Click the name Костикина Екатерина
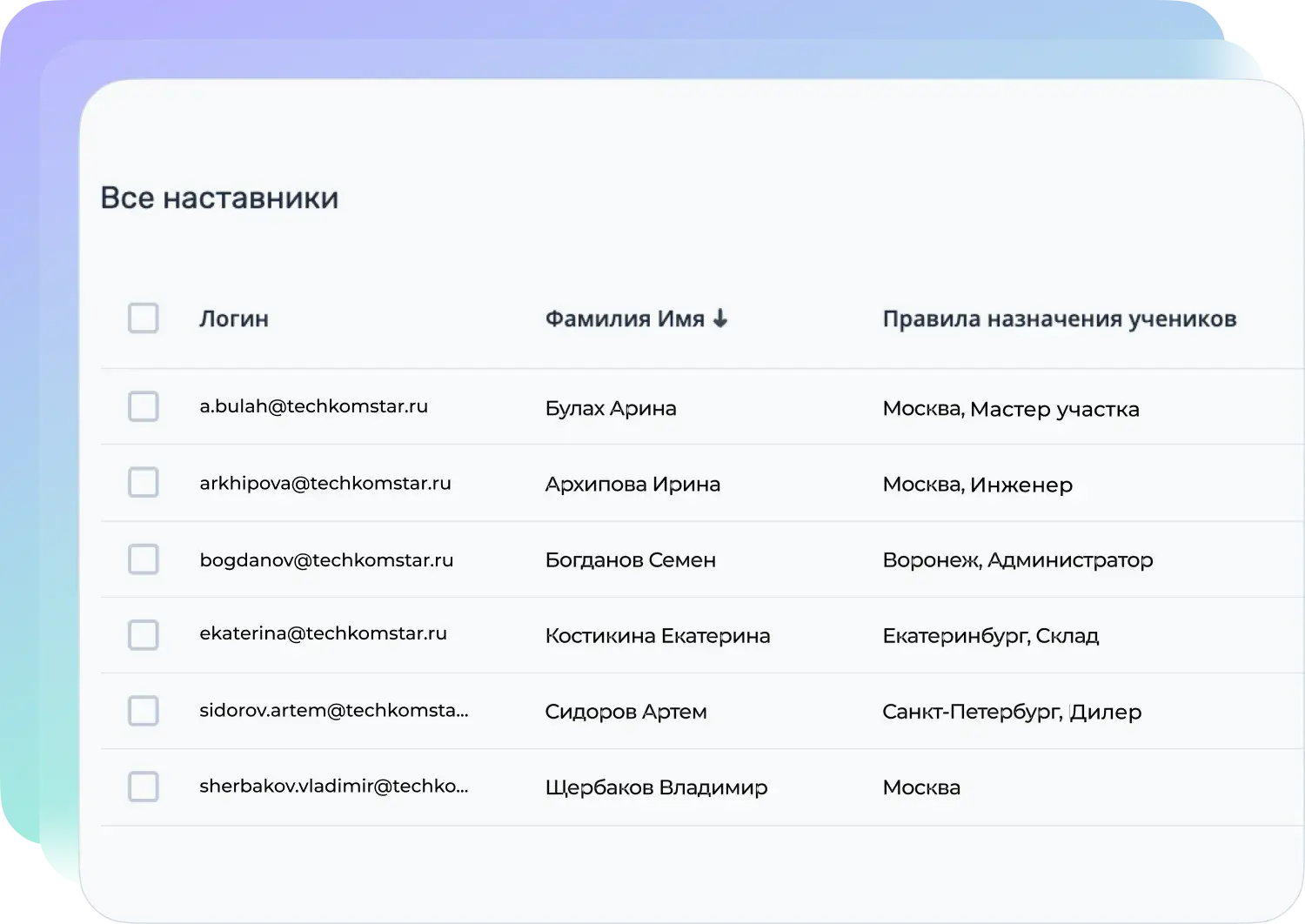Image resolution: width=1305 pixels, height=924 pixels. click(658, 636)
